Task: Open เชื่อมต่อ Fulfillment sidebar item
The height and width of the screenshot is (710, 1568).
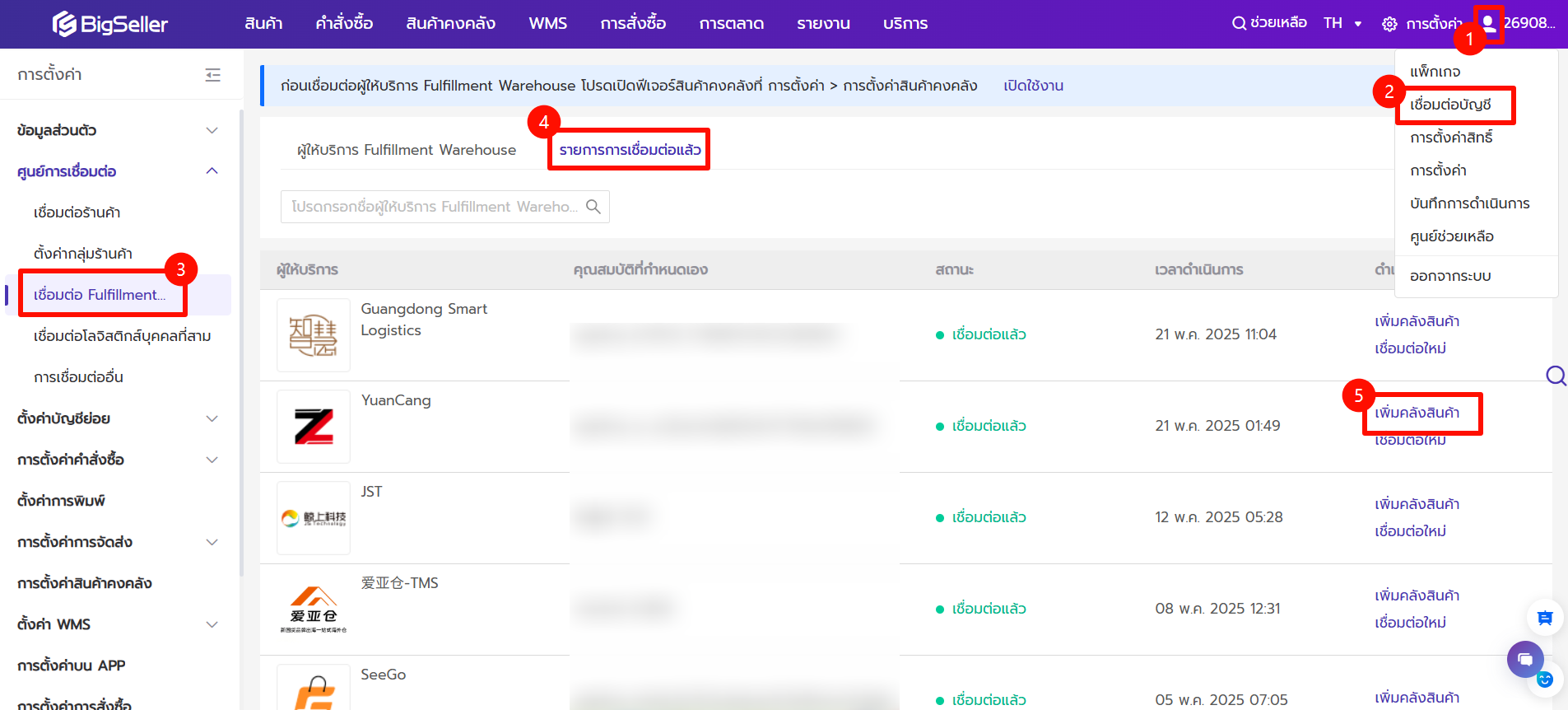Action: point(99,295)
